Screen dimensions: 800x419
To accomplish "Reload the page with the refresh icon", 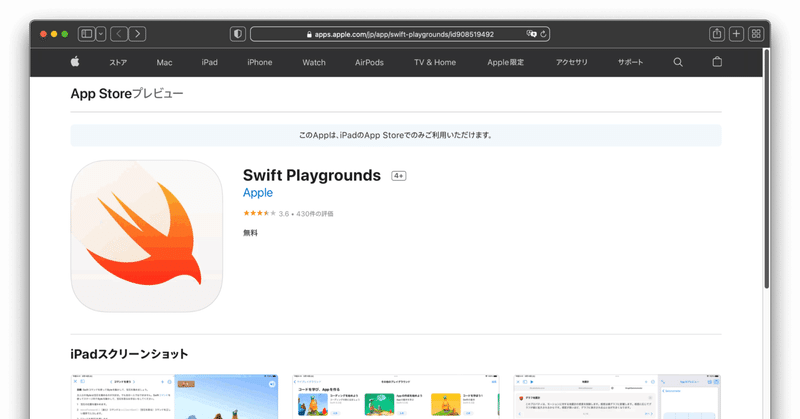I will pos(543,34).
